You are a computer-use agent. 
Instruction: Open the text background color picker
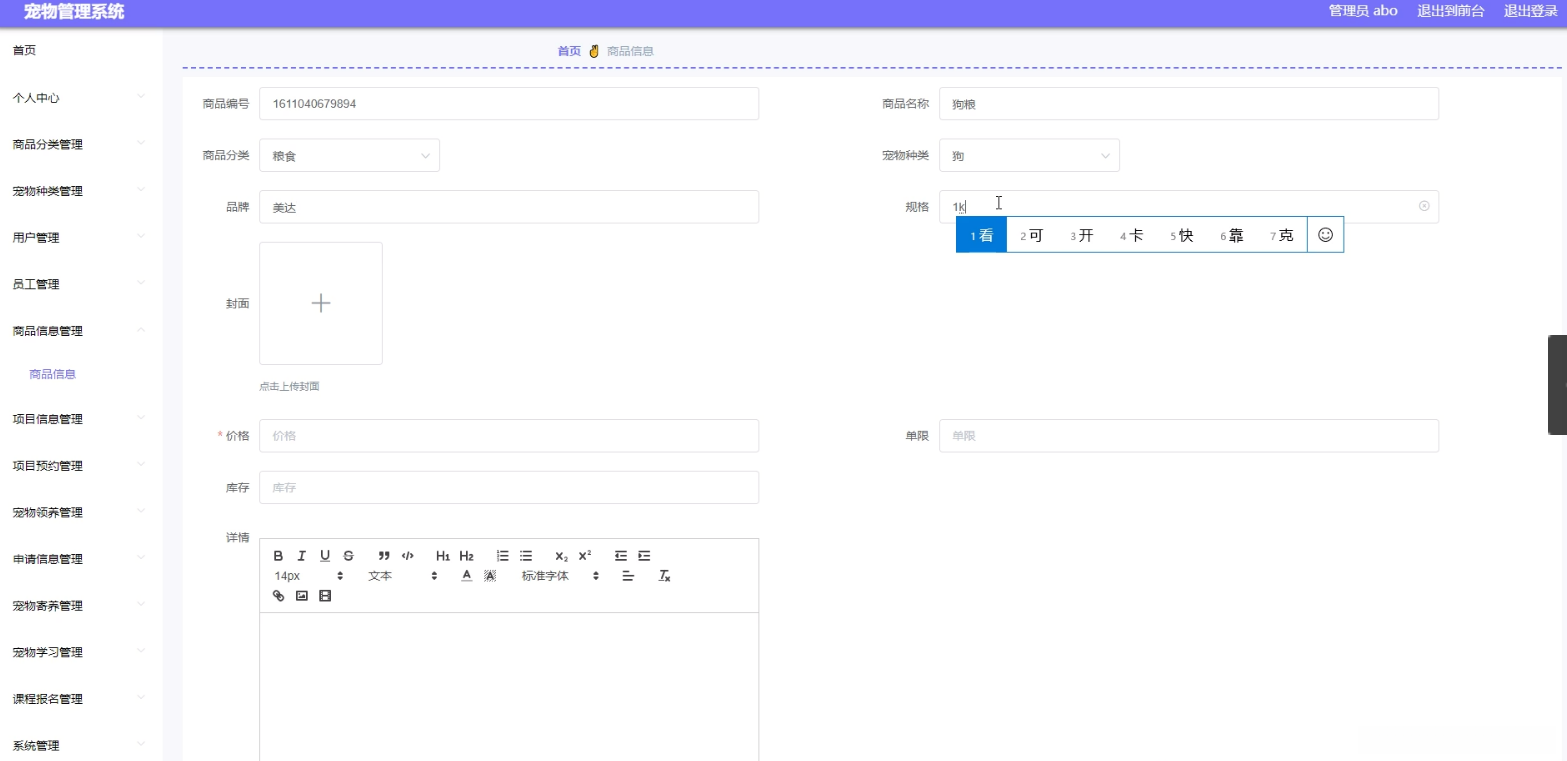click(x=490, y=576)
